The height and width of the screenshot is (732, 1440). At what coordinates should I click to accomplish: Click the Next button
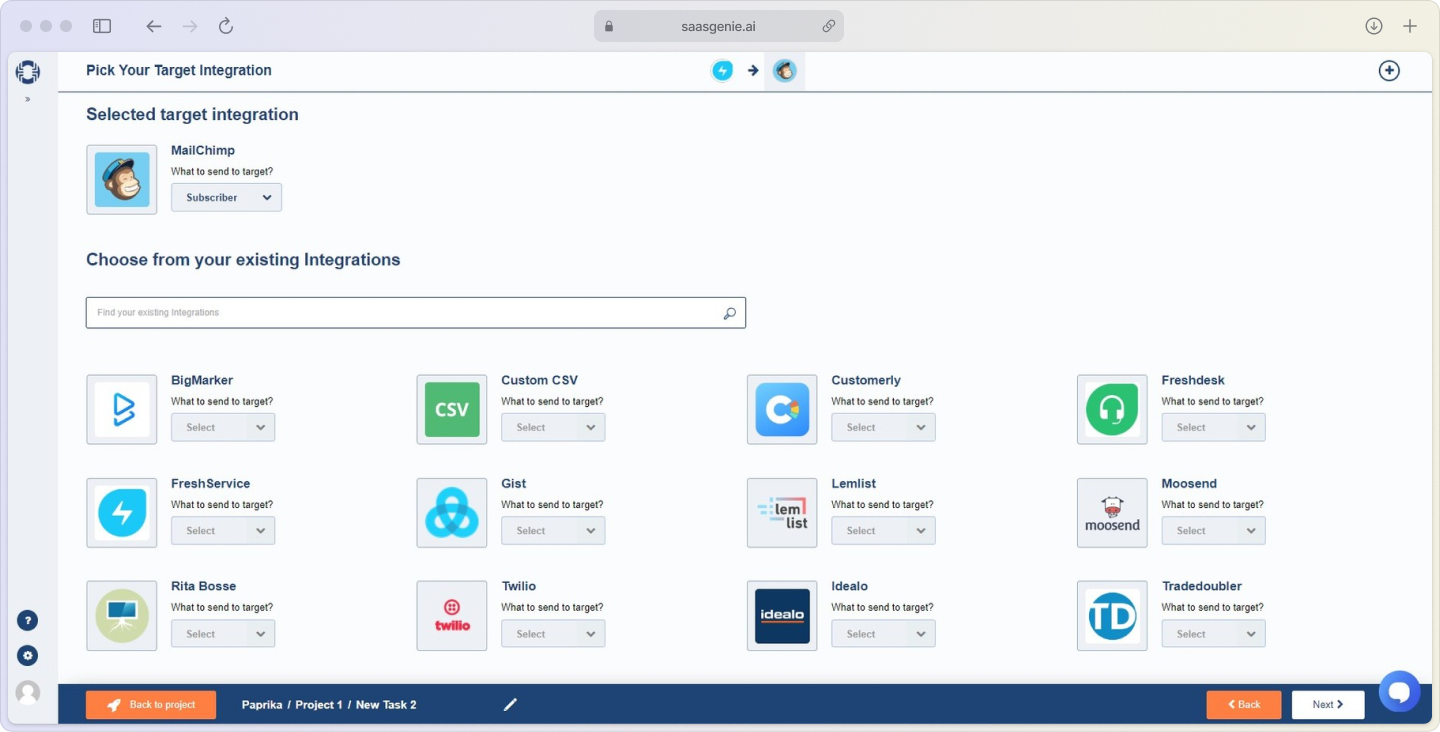1328,705
